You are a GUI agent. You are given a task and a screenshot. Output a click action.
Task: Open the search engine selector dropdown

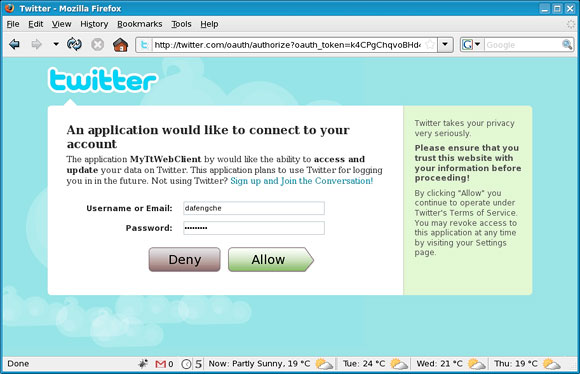tap(471, 45)
